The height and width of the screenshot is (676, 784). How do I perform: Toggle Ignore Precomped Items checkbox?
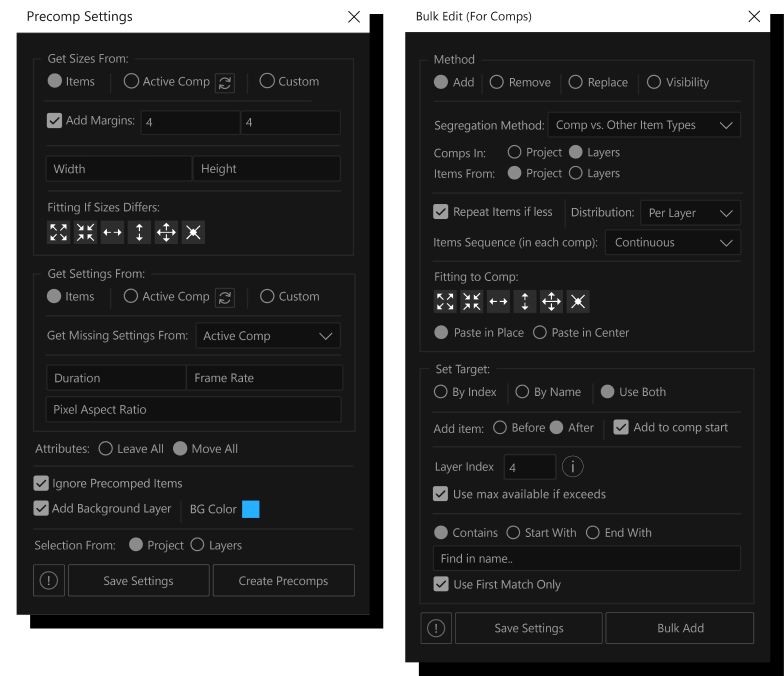pos(41,483)
